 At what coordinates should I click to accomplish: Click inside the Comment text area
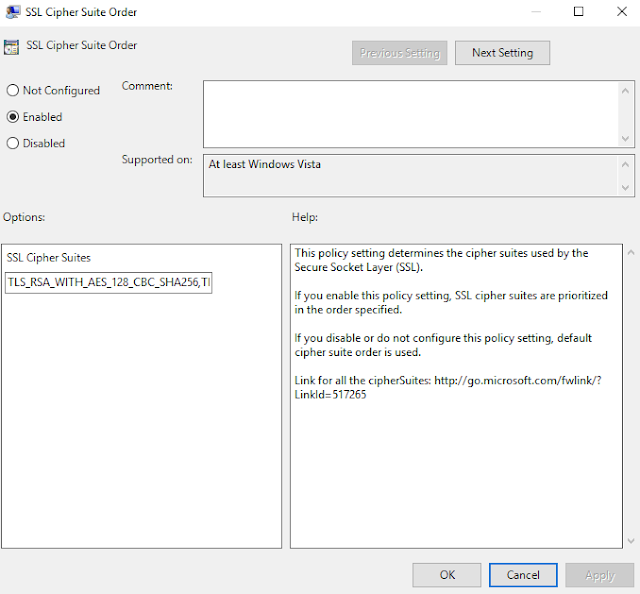pyautogui.click(x=411, y=114)
